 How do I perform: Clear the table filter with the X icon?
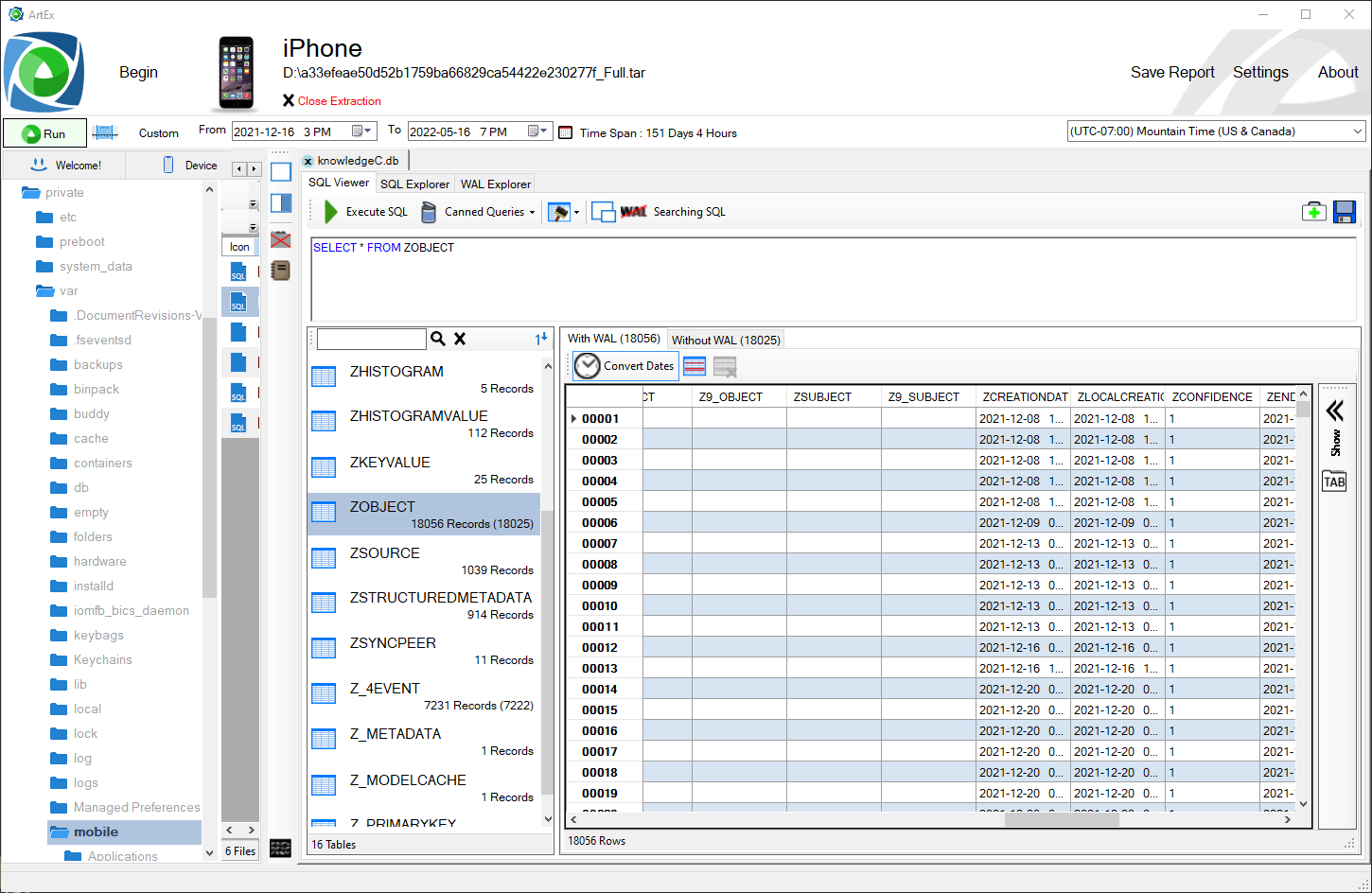[460, 339]
